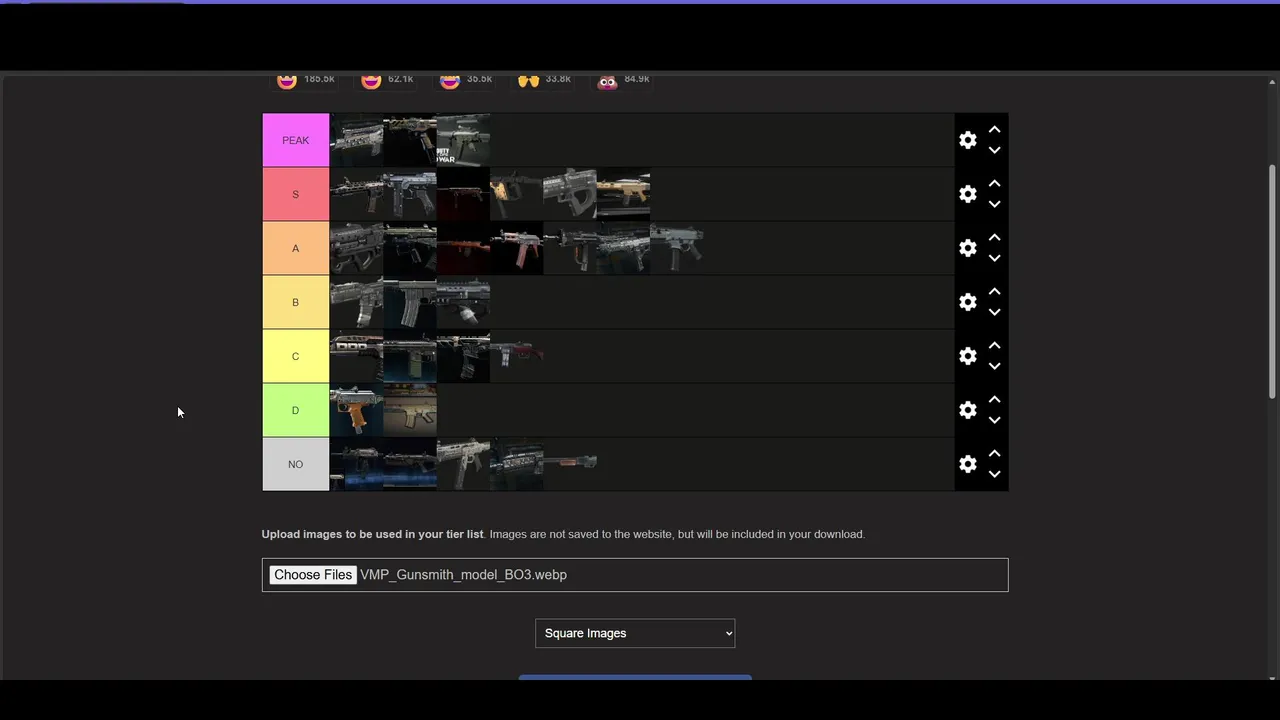1280x720 pixels.
Task: Select tan SMG on beige background in D row
Action: [x=410, y=410]
